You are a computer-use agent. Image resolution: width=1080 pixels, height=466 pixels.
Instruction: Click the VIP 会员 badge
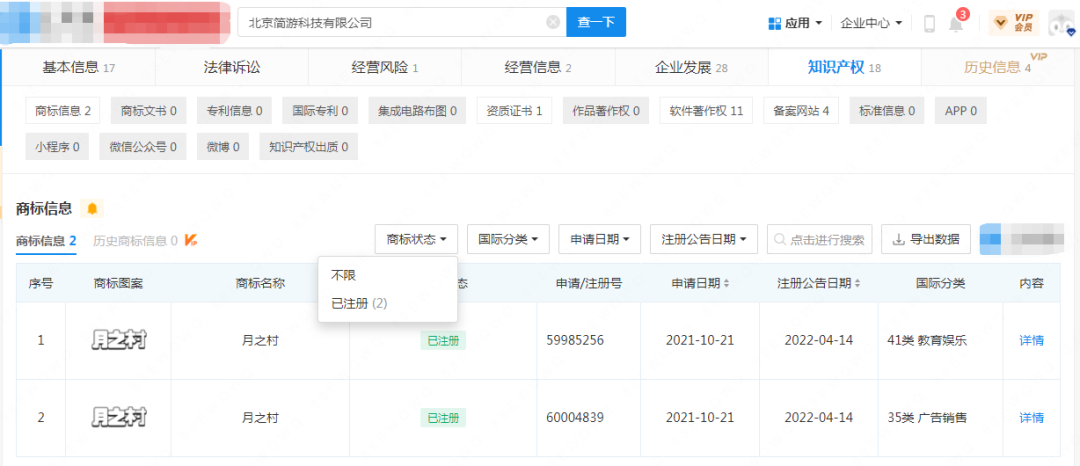click(1014, 23)
